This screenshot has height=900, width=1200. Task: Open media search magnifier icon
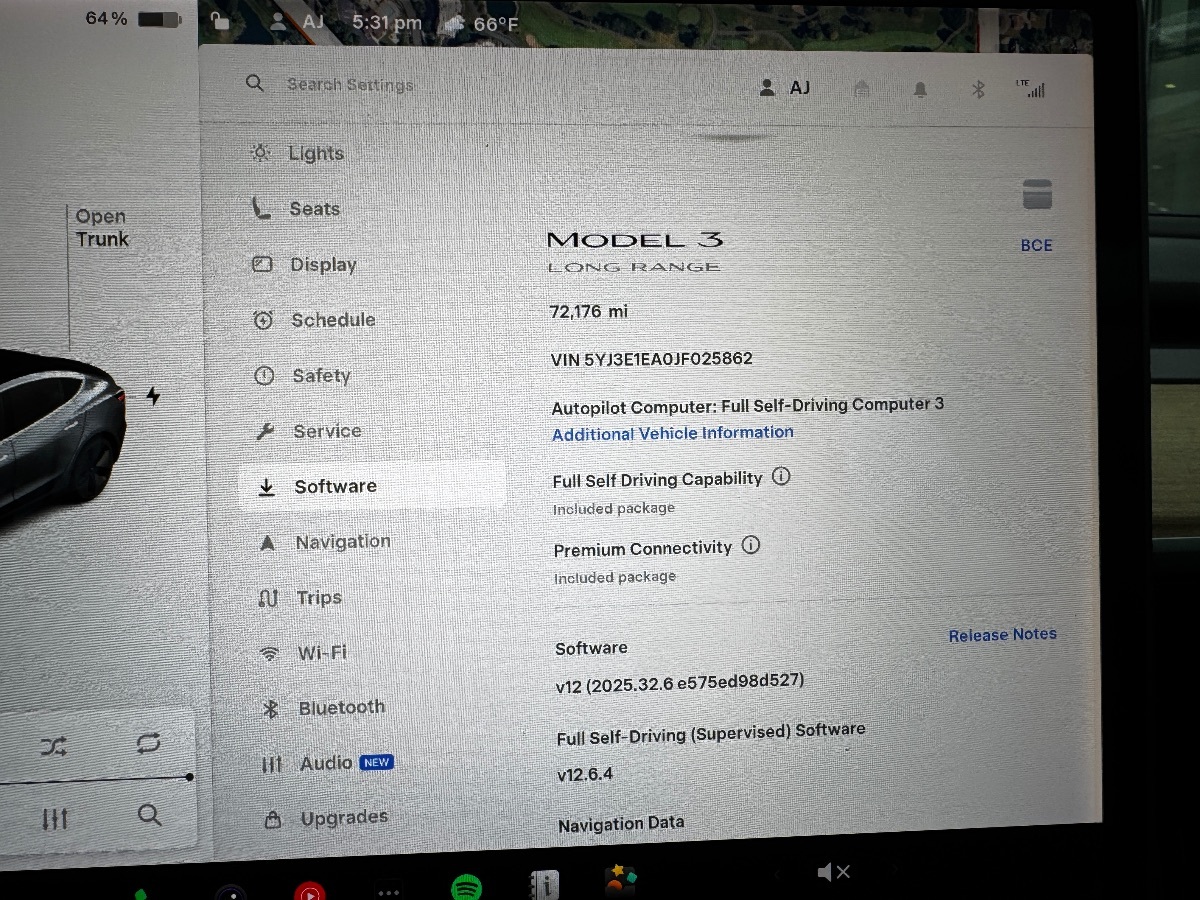(x=149, y=815)
